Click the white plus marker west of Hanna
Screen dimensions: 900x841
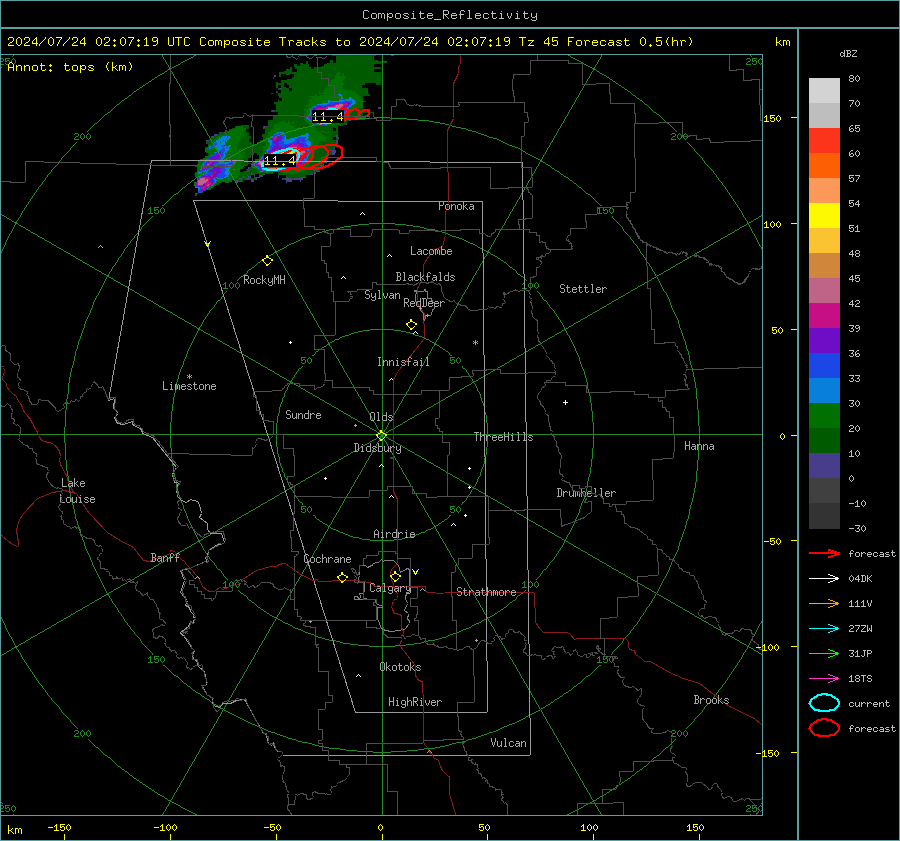click(565, 402)
